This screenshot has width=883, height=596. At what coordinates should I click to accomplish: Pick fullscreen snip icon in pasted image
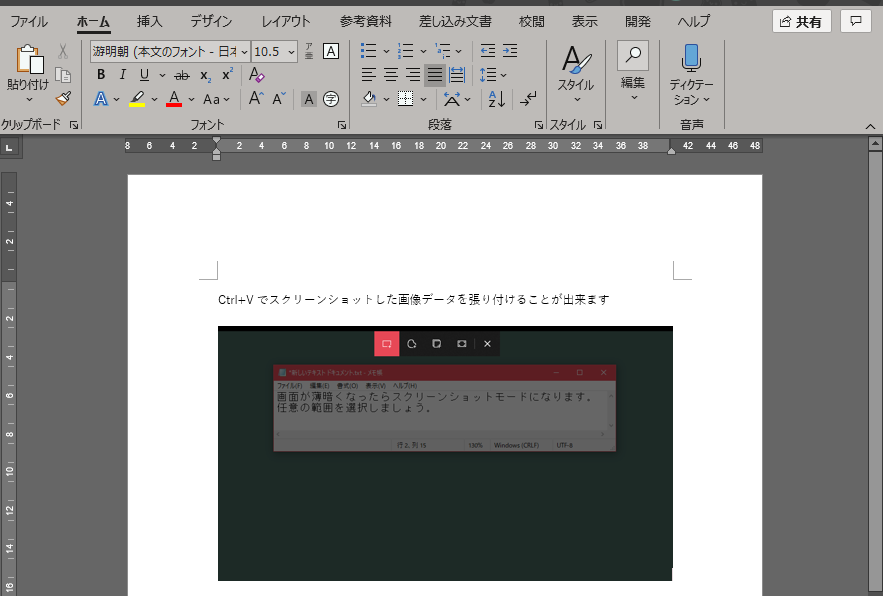tap(462, 344)
